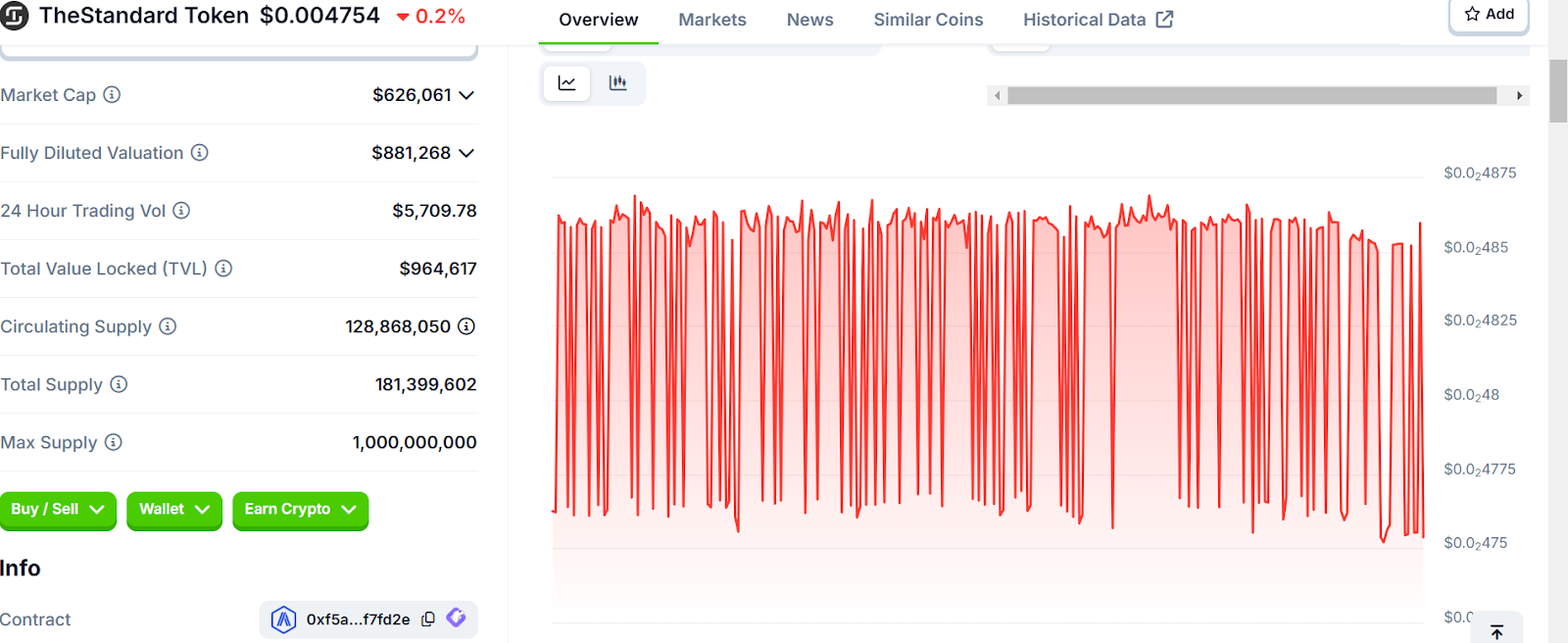Expand Fully Diluted Valuation value chevron
The width and height of the screenshot is (1568, 643).
466,153
